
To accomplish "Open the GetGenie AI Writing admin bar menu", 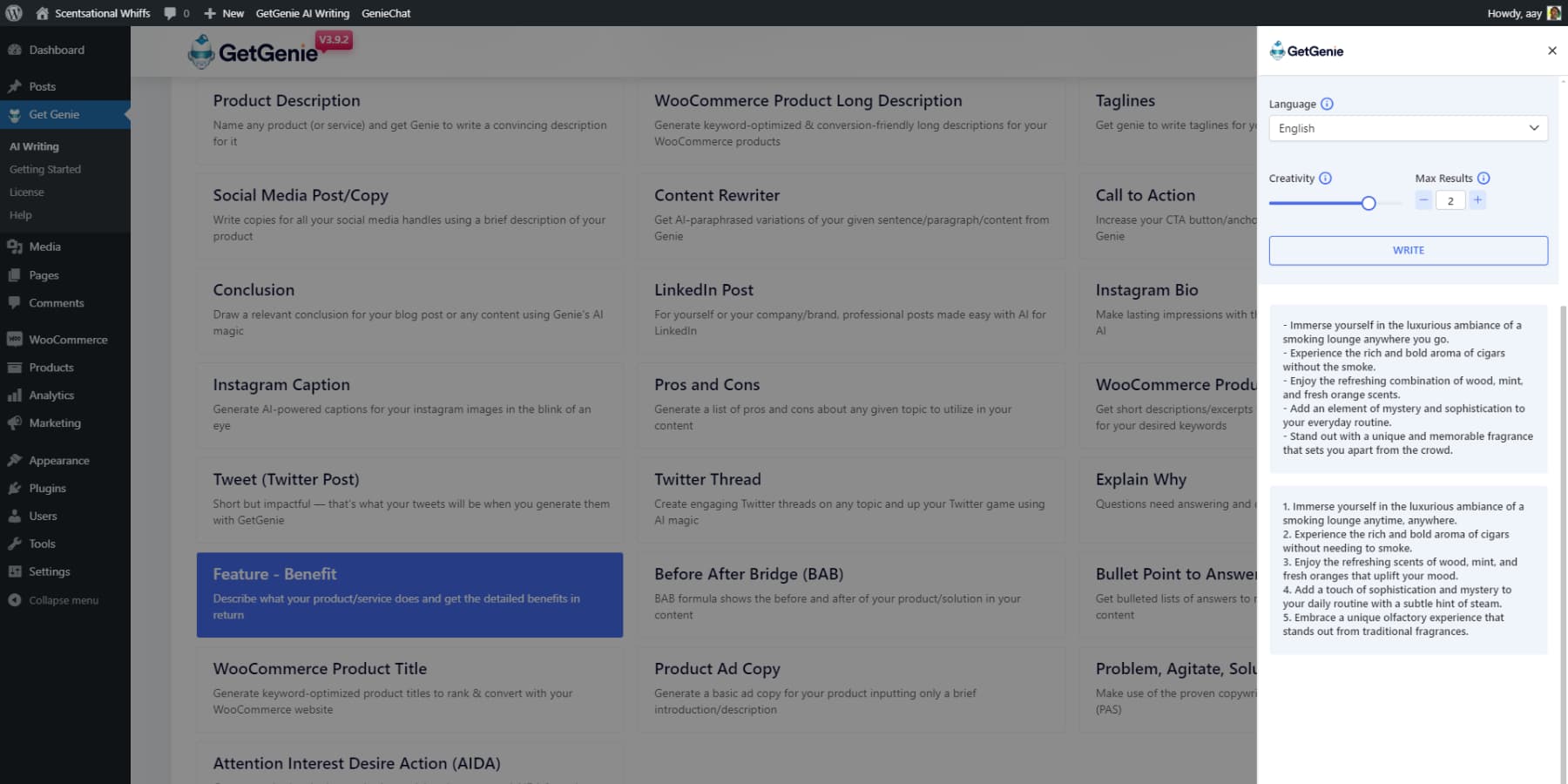I will tap(302, 13).
